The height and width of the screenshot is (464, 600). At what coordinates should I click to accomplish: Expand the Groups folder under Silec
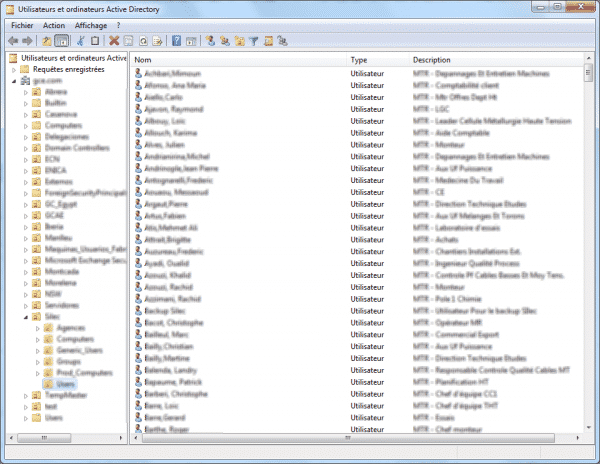[x=38, y=362]
